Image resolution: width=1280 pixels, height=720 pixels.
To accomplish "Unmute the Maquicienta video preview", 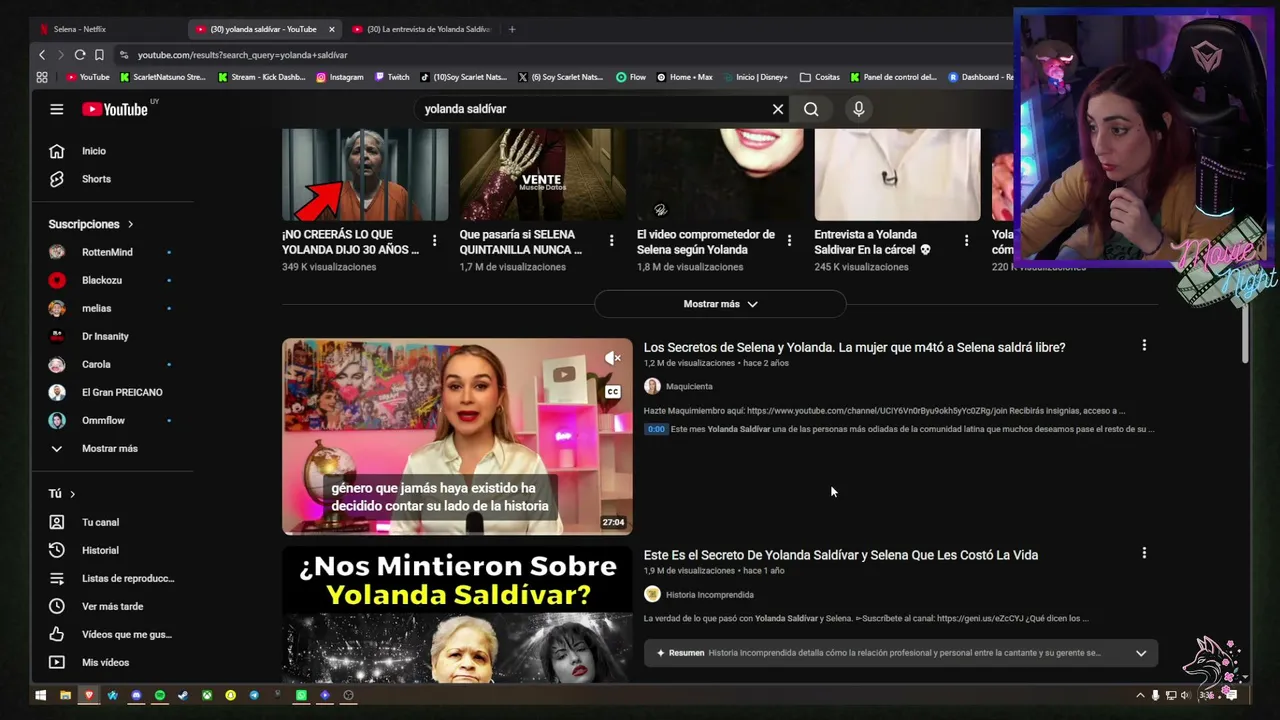I will click(x=613, y=358).
